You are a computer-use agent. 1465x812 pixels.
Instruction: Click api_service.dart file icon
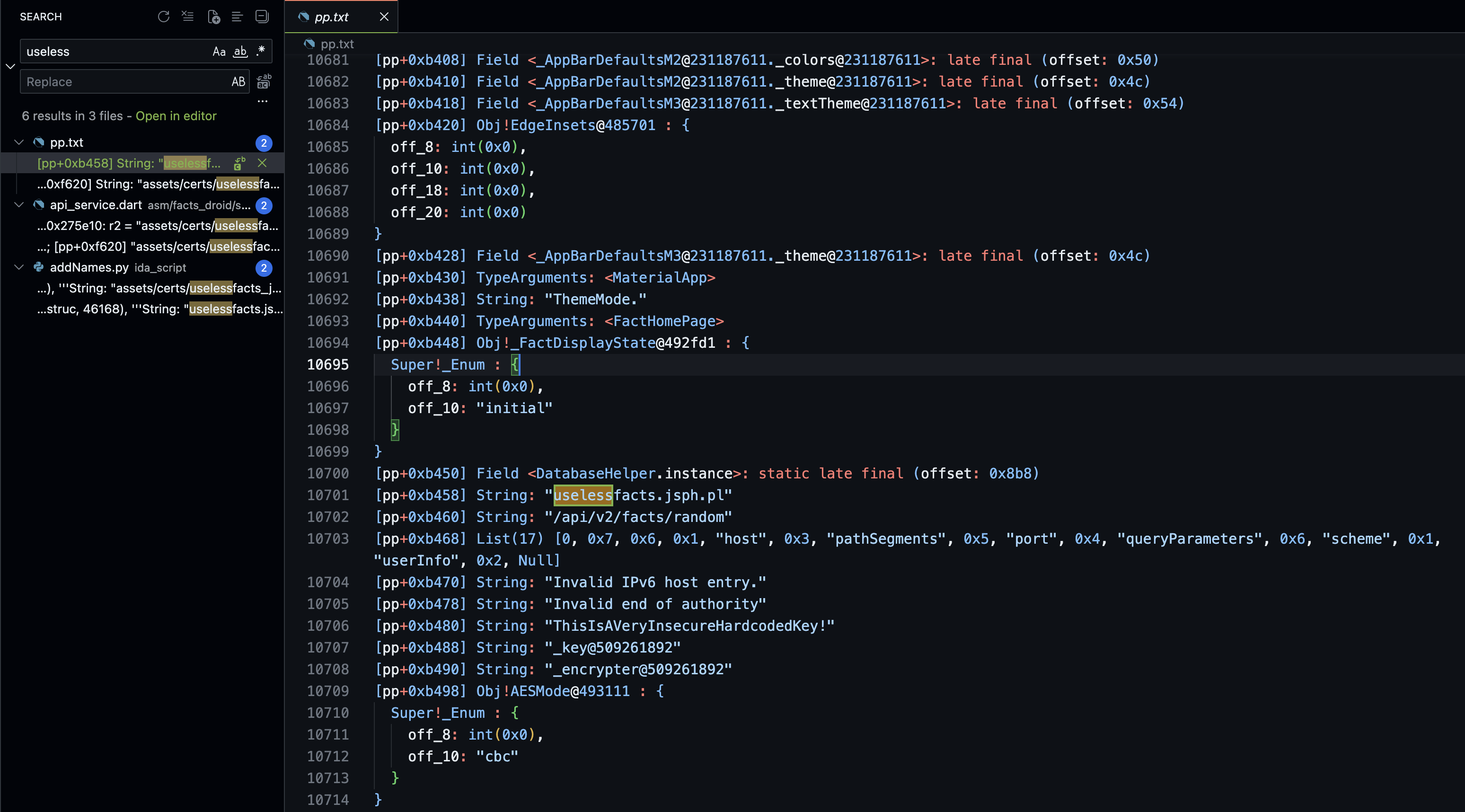tap(39, 205)
